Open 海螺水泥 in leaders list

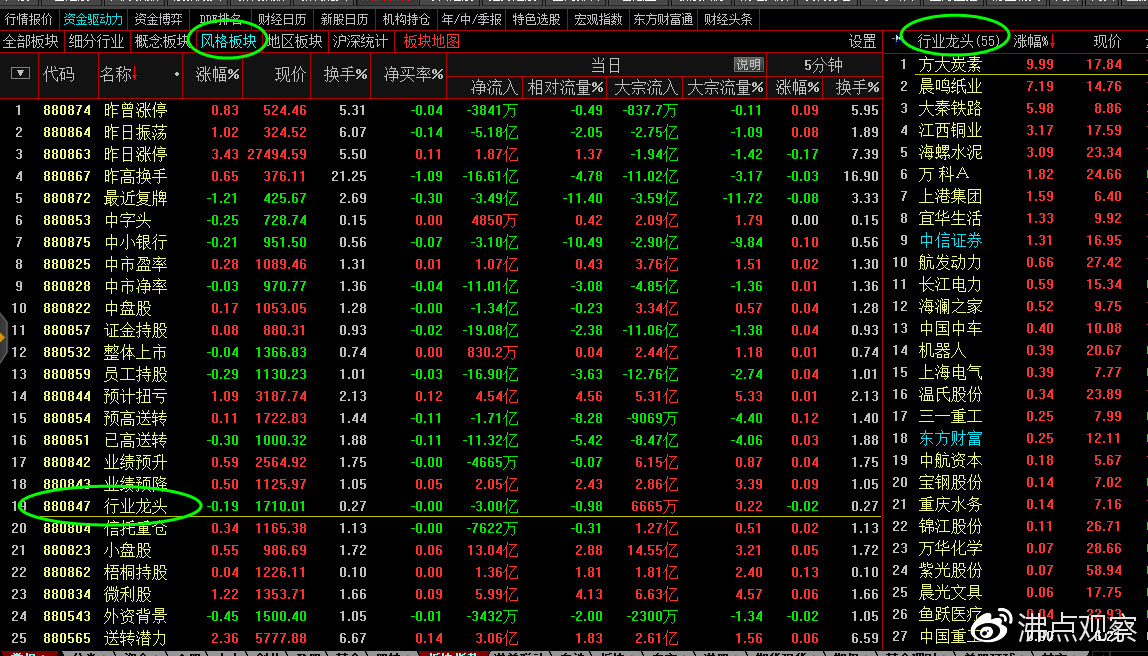[x=950, y=152]
